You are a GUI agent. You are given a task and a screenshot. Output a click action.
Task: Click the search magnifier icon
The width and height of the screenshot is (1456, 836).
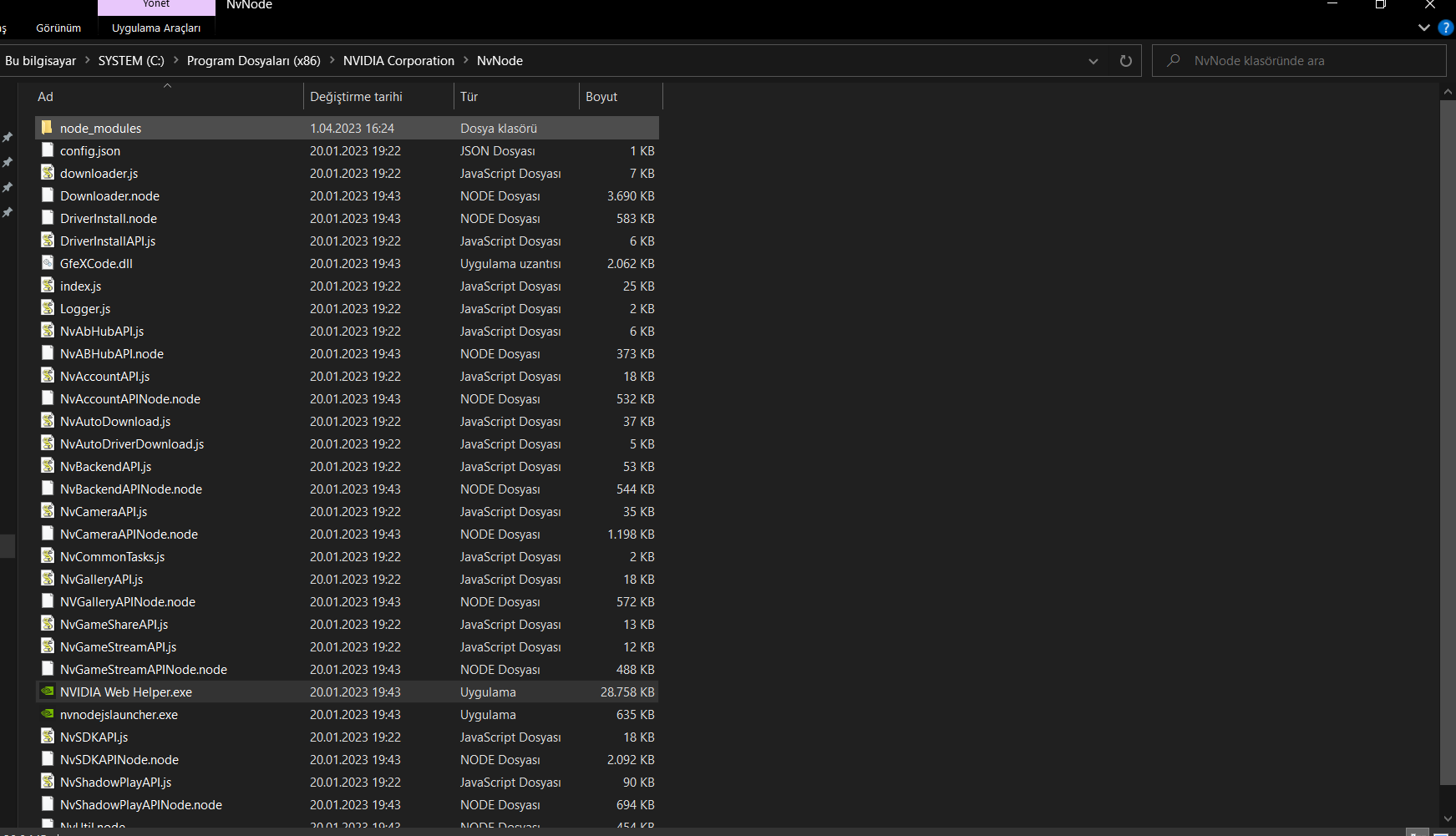[x=1174, y=60]
